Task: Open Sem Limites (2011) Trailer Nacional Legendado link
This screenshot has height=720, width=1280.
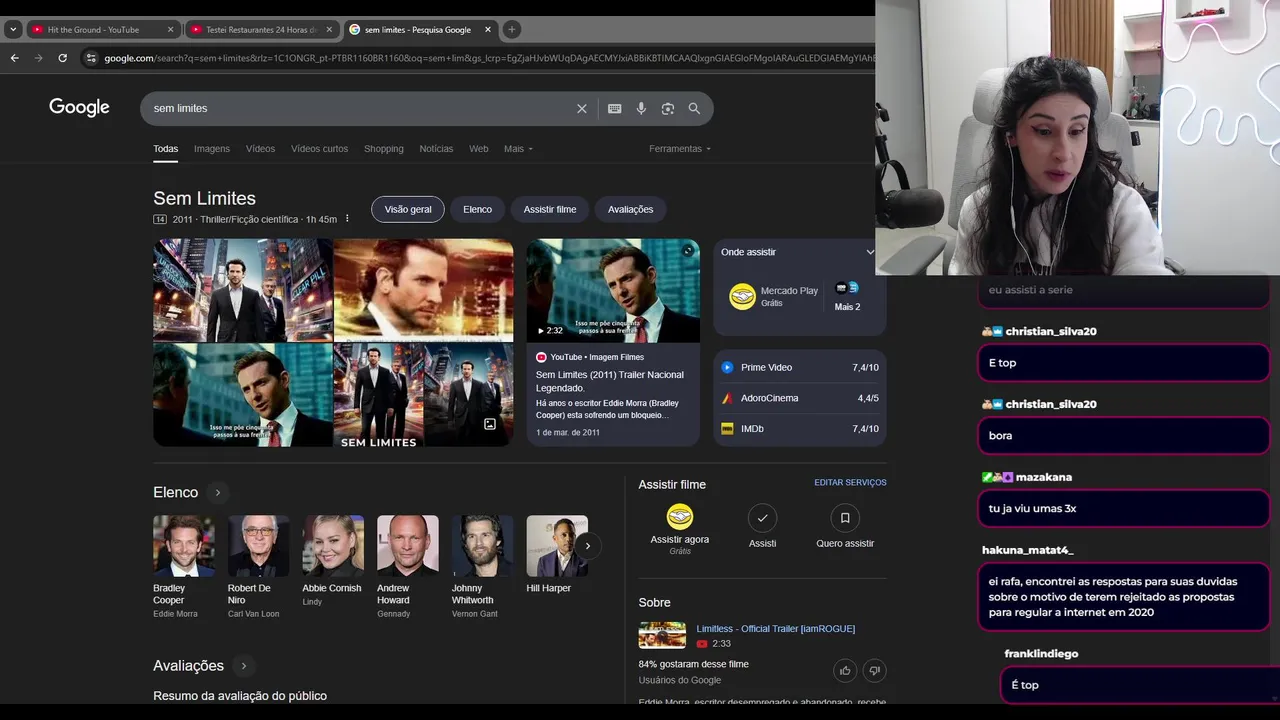Action: pos(610,381)
